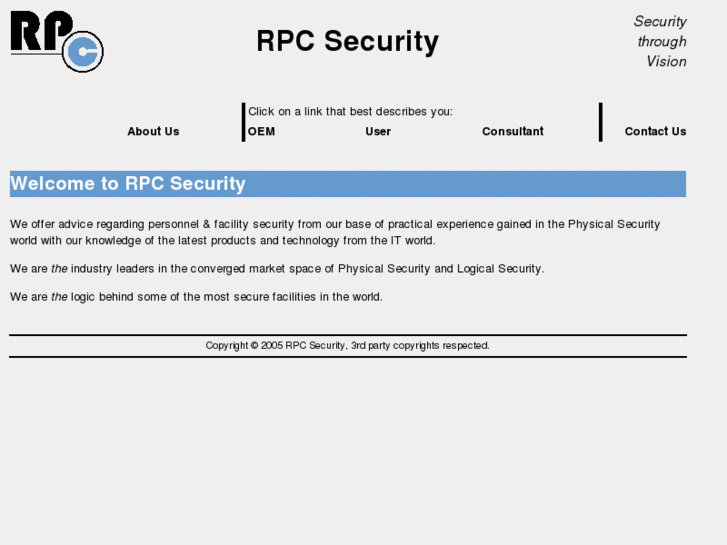
Task: Click the Security through Vision tagline
Action: (660, 41)
